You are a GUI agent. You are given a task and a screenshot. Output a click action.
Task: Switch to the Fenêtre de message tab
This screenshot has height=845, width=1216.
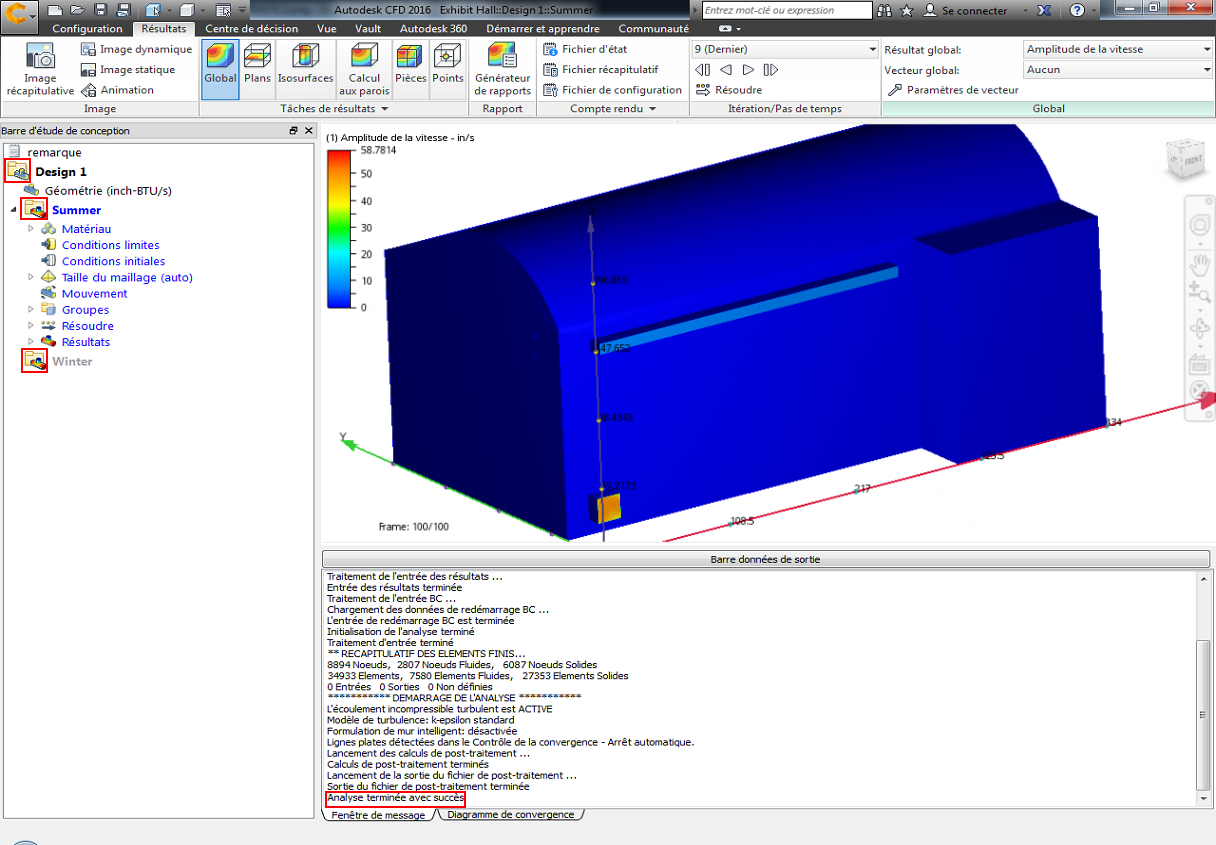click(378, 815)
